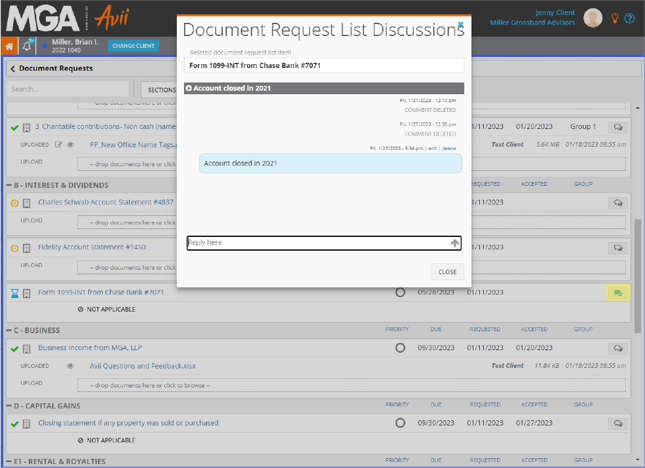Toggle priority circle for Business Income row
The image size is (645, 468).
[400, 348]
